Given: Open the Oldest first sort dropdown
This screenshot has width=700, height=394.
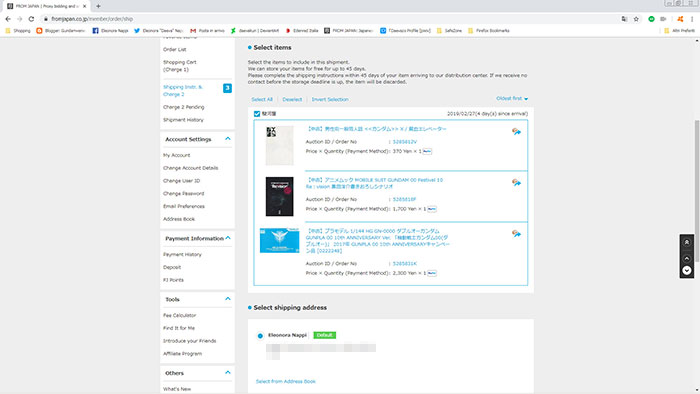Looking at the screenshot, I should coord(512,98).
